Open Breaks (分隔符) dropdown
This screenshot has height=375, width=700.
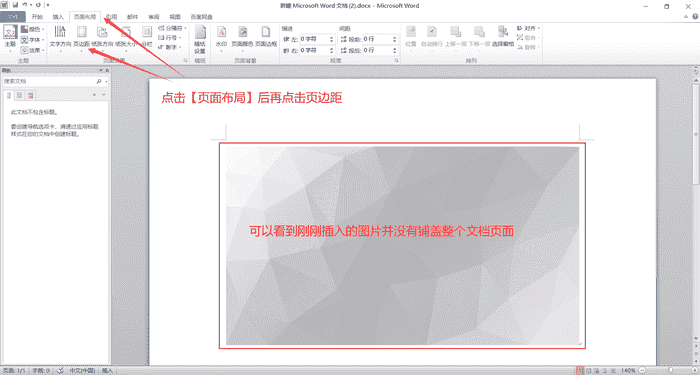[x=171, y=28]
